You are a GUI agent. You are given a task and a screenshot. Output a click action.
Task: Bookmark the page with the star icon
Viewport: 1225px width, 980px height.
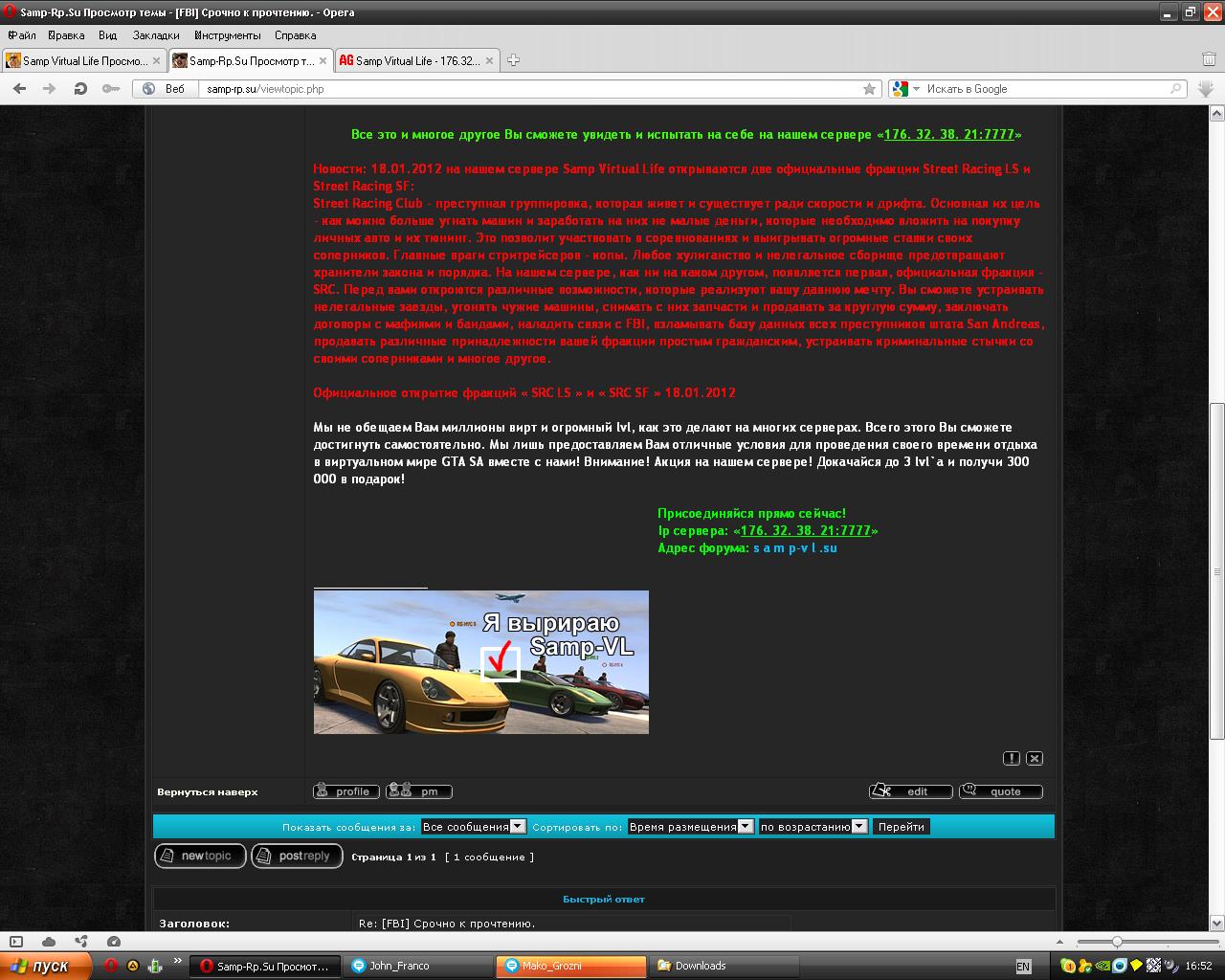[x=869, y=88]
